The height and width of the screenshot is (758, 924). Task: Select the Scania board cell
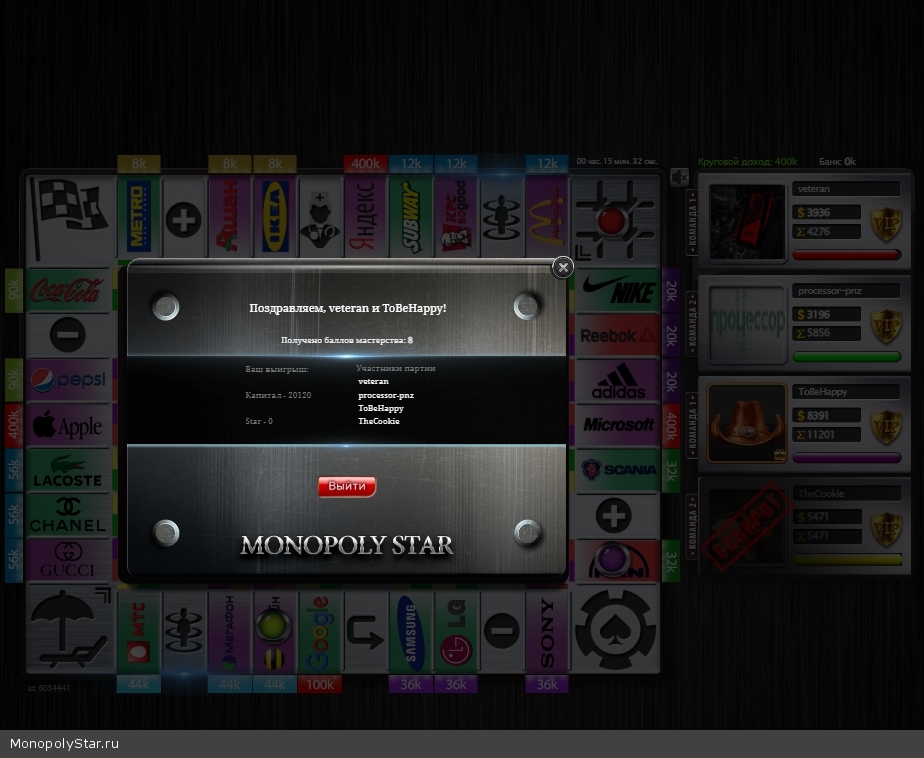pos(618,470)
